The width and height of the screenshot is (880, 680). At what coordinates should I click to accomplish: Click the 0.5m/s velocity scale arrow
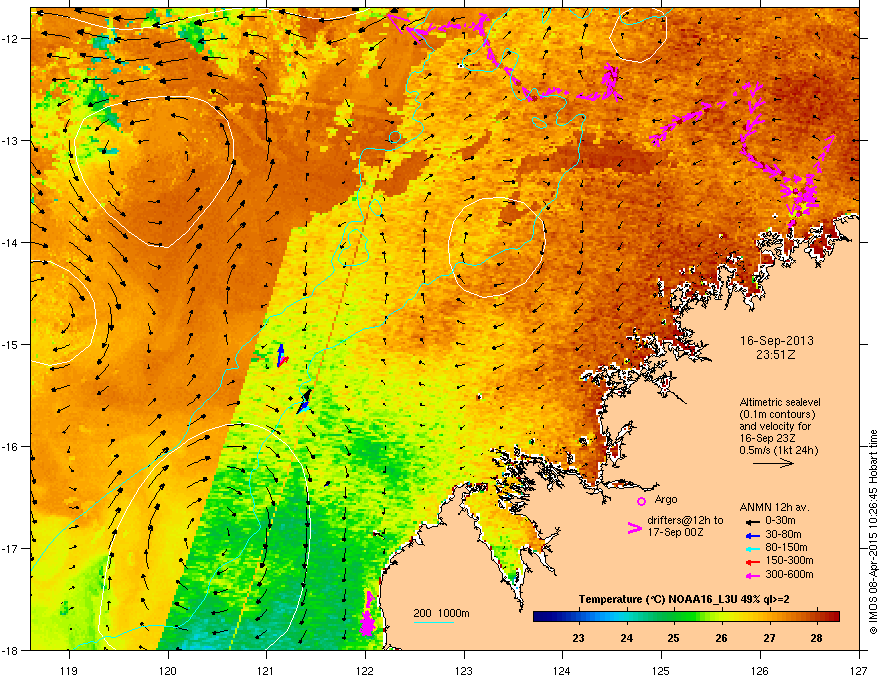(773, 463)
